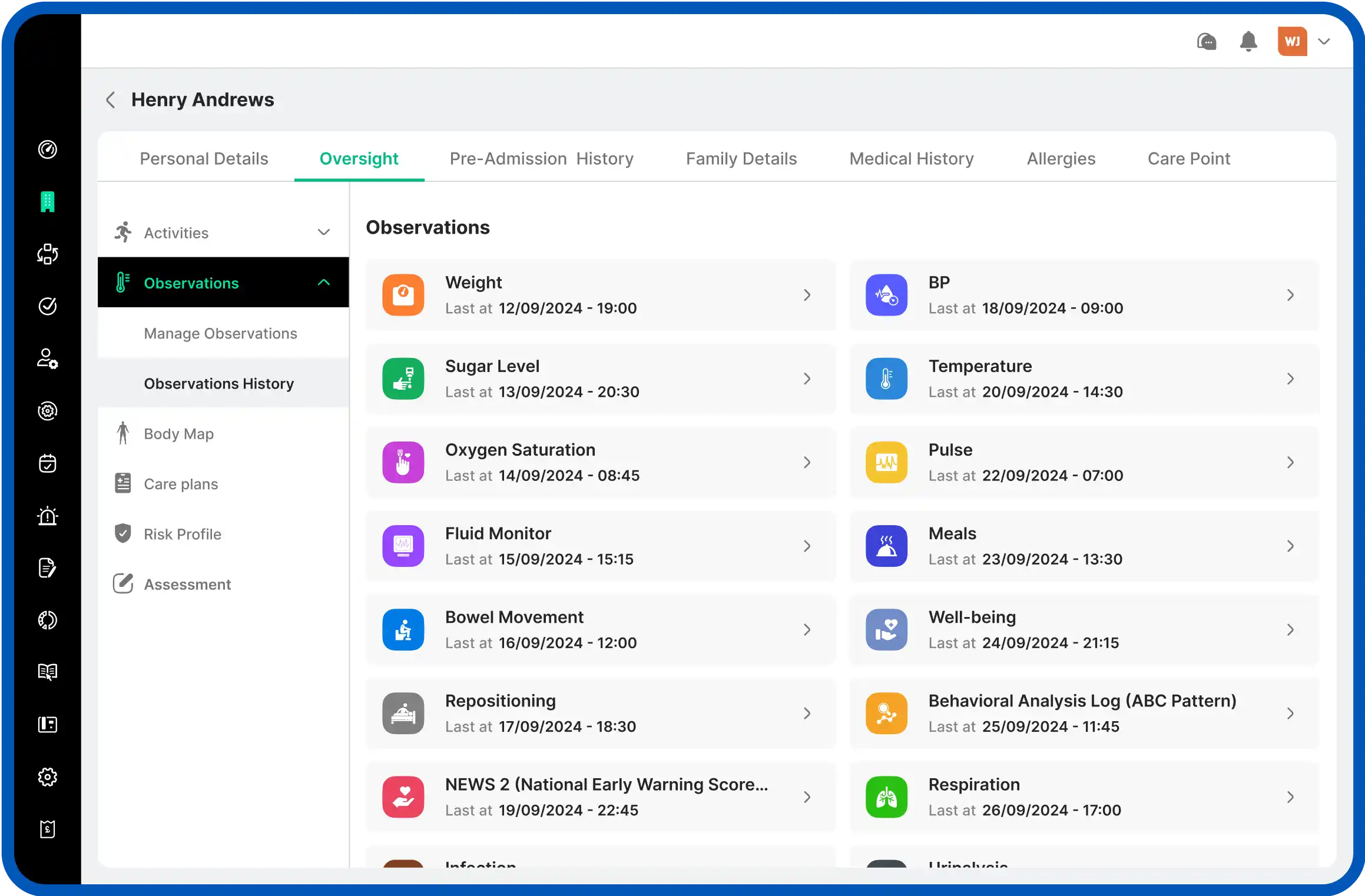Click the Bowel Movement icon
The height and width of the screenshot is (896, 1365).
403,629
